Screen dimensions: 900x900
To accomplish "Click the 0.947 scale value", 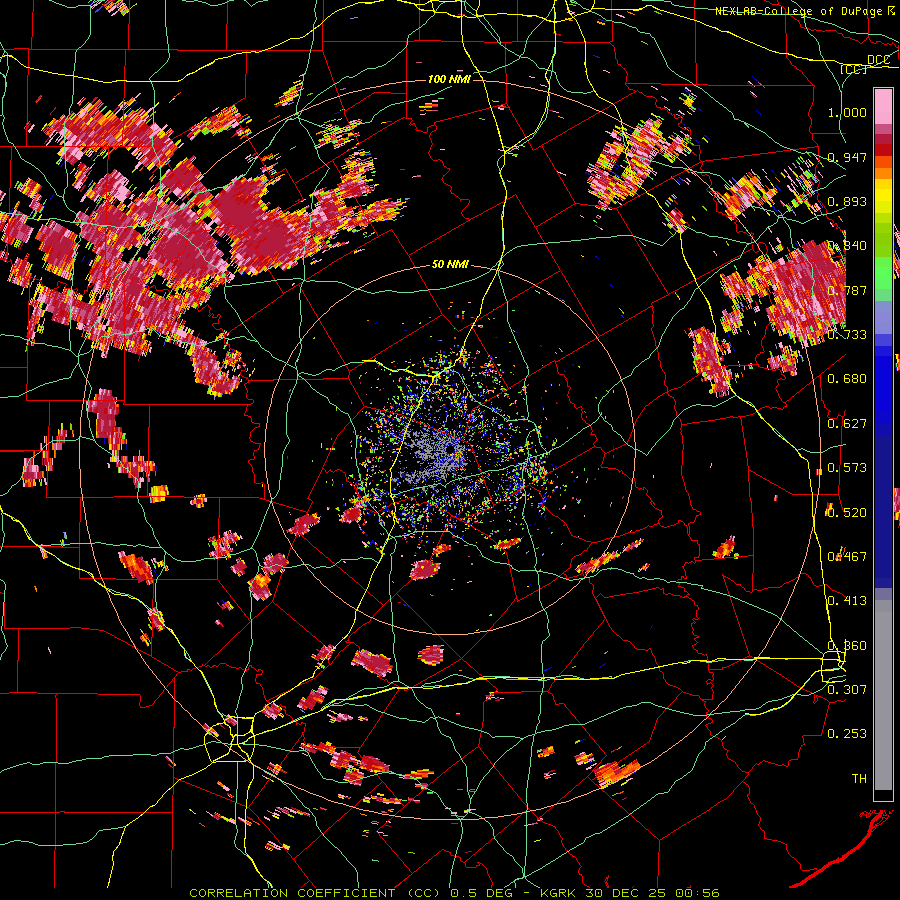I will tap(847, 157).
